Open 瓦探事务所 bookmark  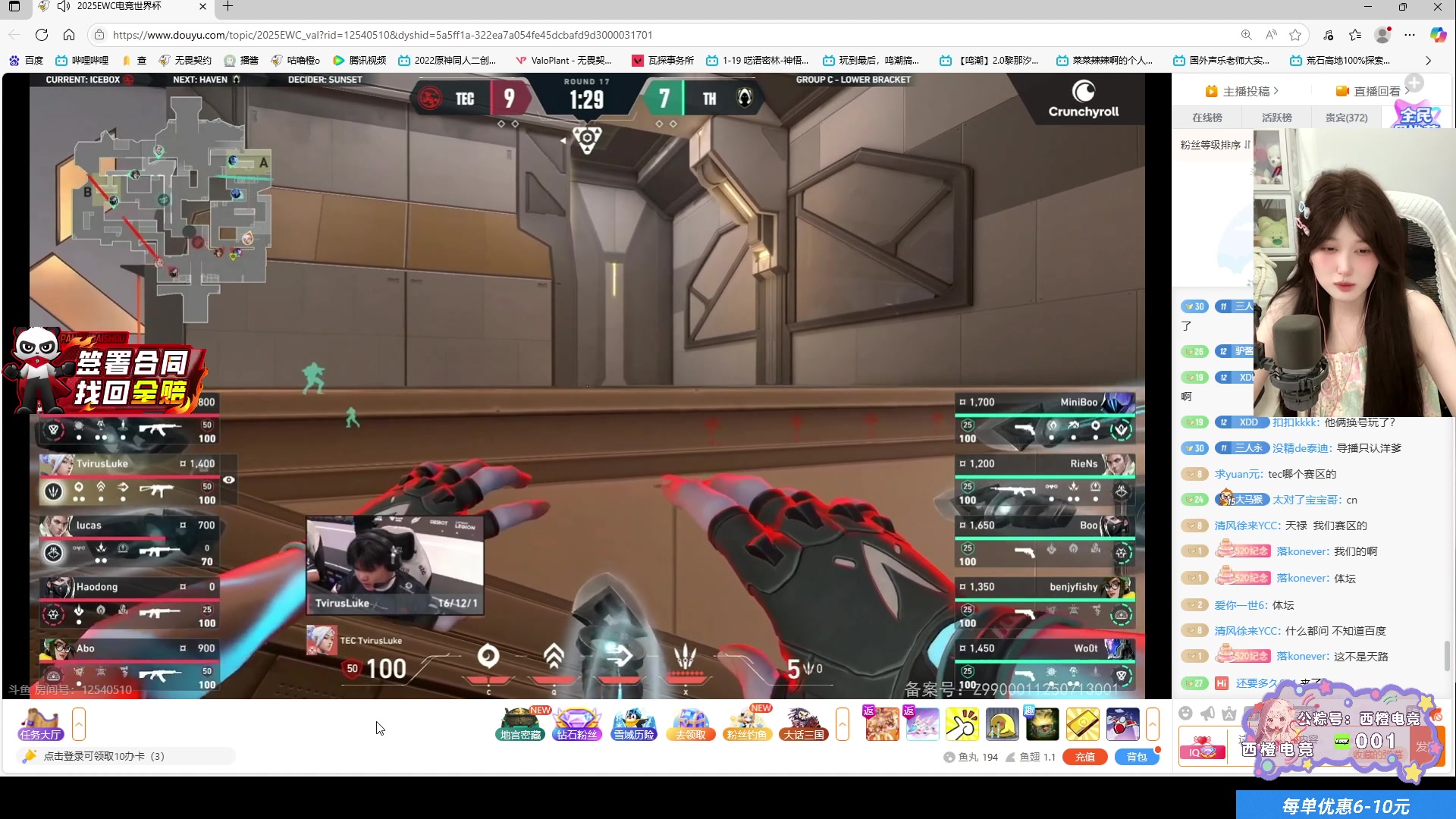click(663, 61)
